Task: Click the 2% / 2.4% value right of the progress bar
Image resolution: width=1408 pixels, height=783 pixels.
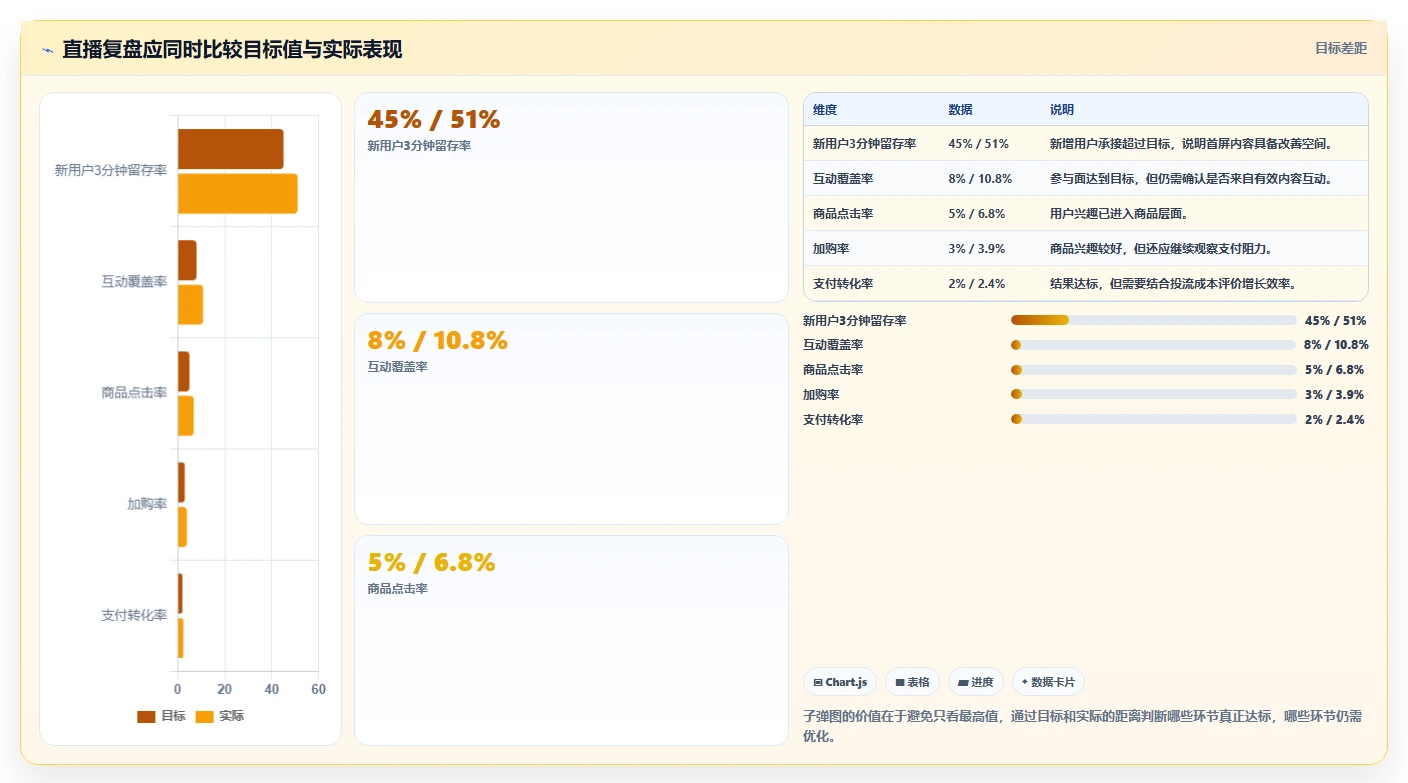Action: pos(1334,420)
